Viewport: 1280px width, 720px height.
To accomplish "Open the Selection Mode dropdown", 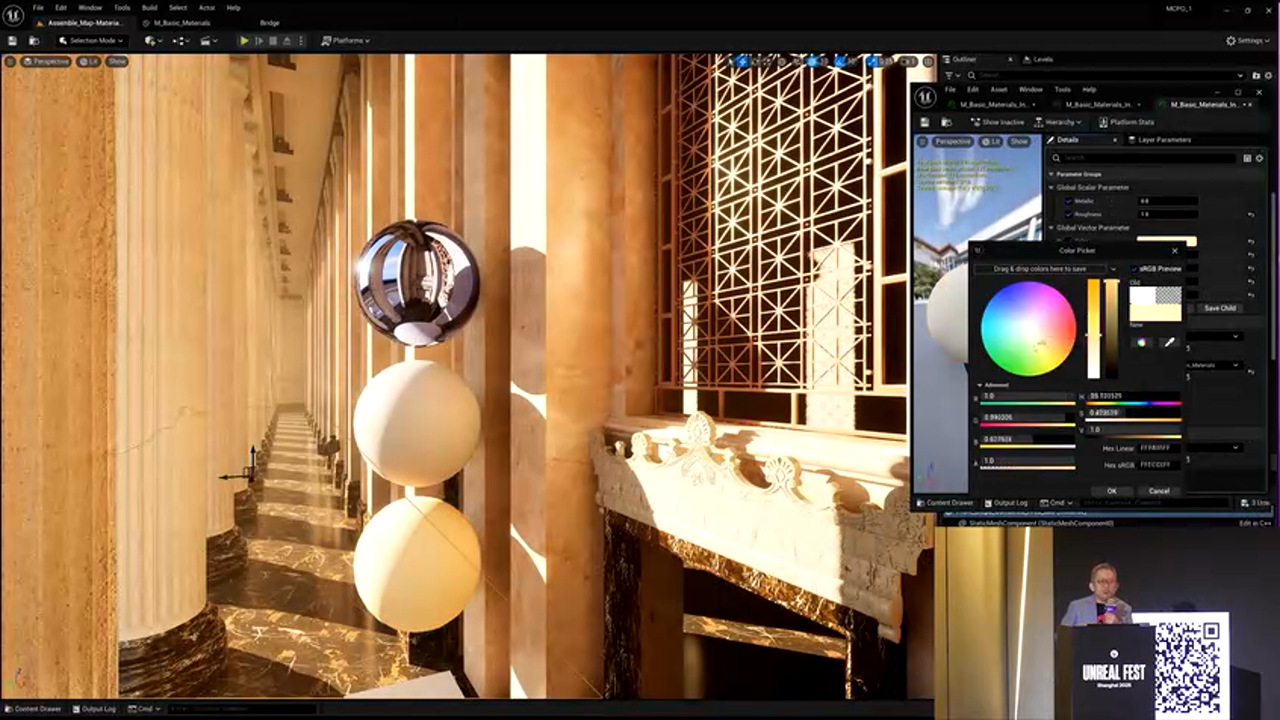I will tap(91, 41).
